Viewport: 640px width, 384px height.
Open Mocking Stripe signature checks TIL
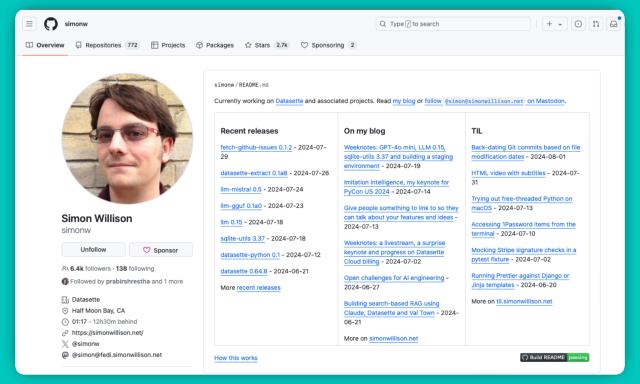point(524,255)
